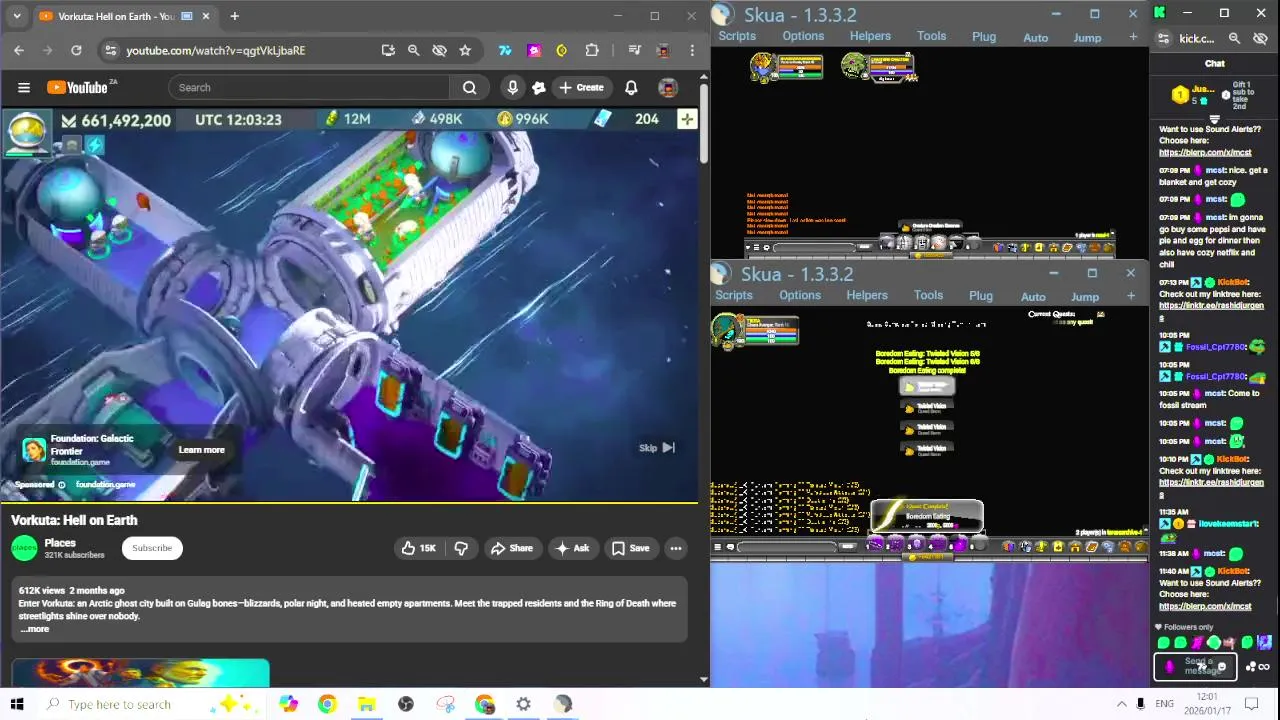Open the YouTube notifications bell
The width and height of the screenshot is (1280, 720).
pyautogui.click(x=631, y=88)
